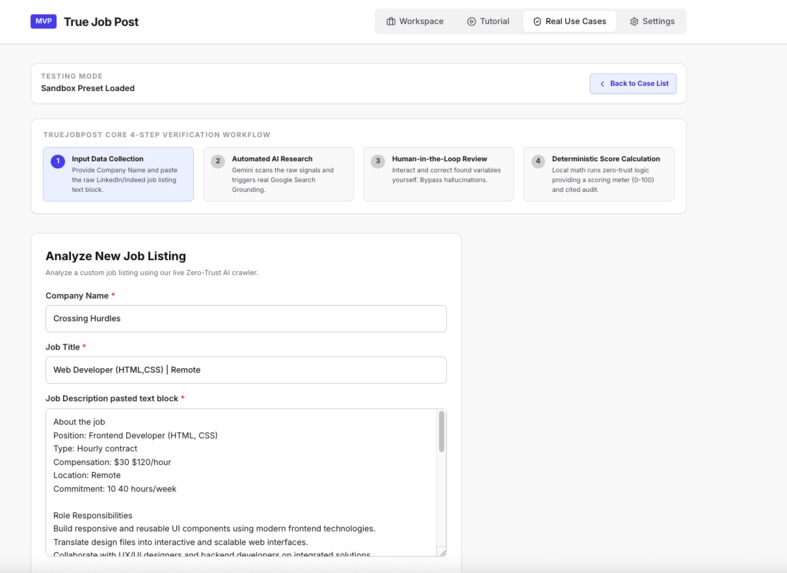
Task: Click the Compensation: $30 $120/hour line
Action: tap(112, 462)
